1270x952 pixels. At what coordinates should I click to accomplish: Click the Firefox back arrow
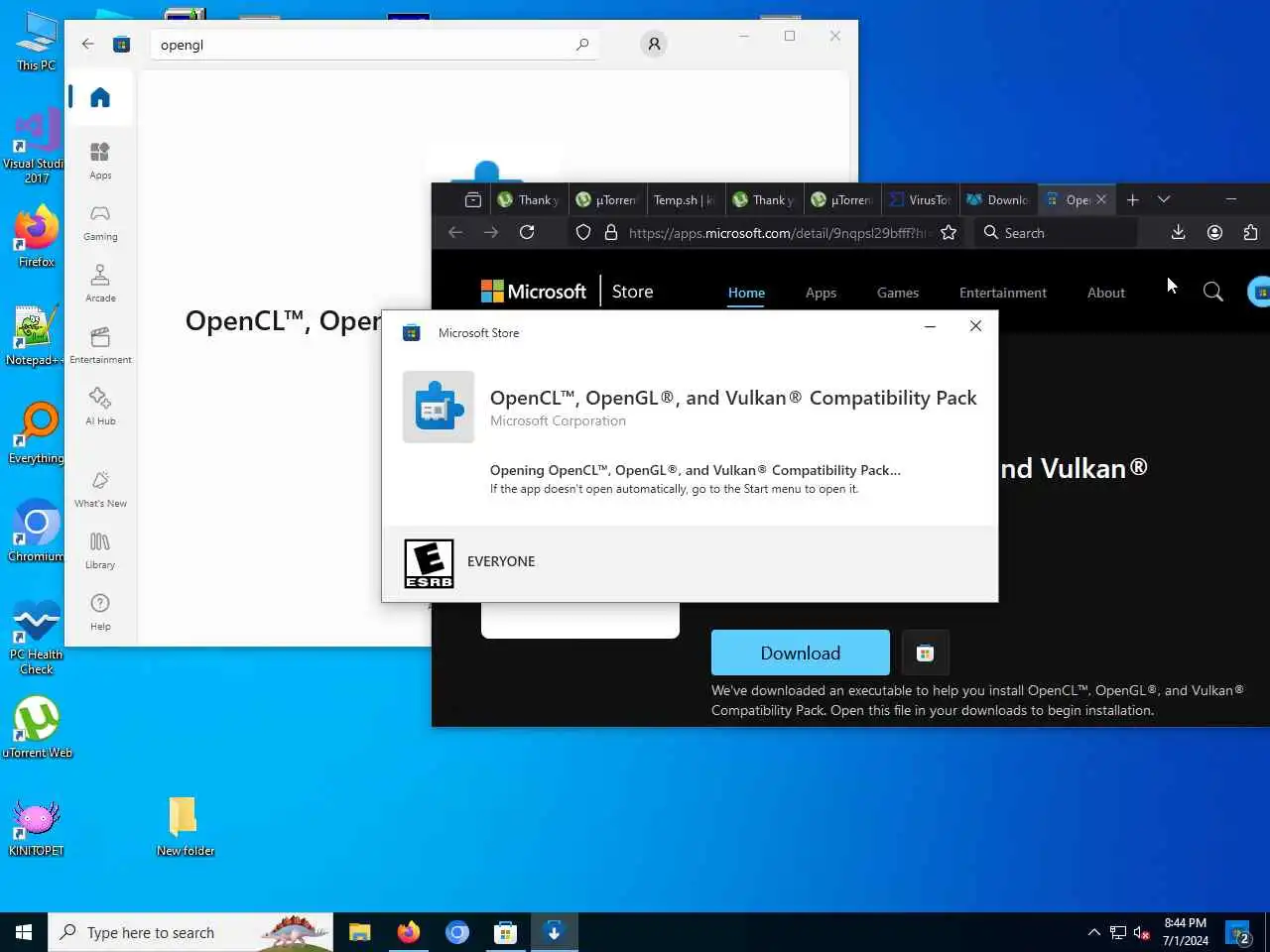[455, 232]
